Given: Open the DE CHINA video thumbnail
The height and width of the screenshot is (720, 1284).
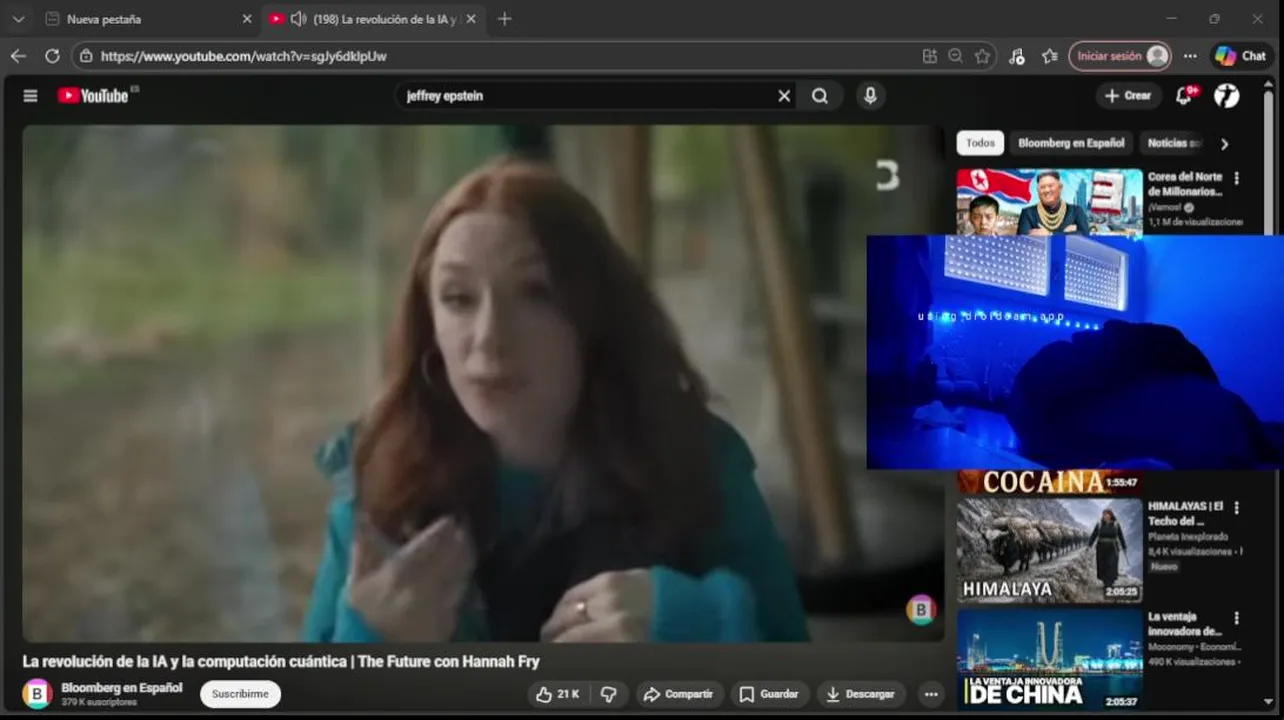Looking at the screenshot, I should 1049,660.
